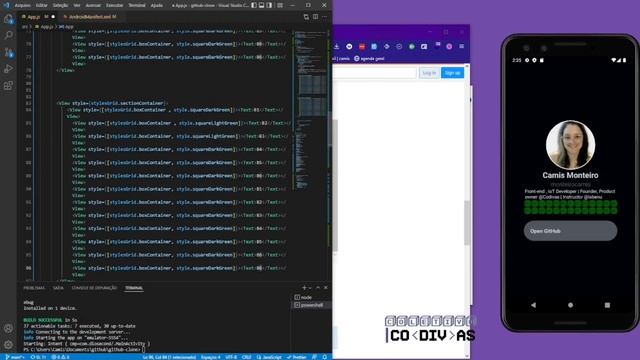Tap the profile avatar photo on emulator
Screen dimensions: 640x360
click(x=570, y=144)
